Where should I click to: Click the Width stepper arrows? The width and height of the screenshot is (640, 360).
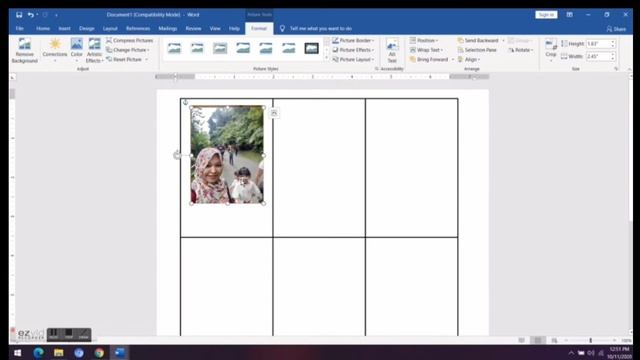click(613, 56)
